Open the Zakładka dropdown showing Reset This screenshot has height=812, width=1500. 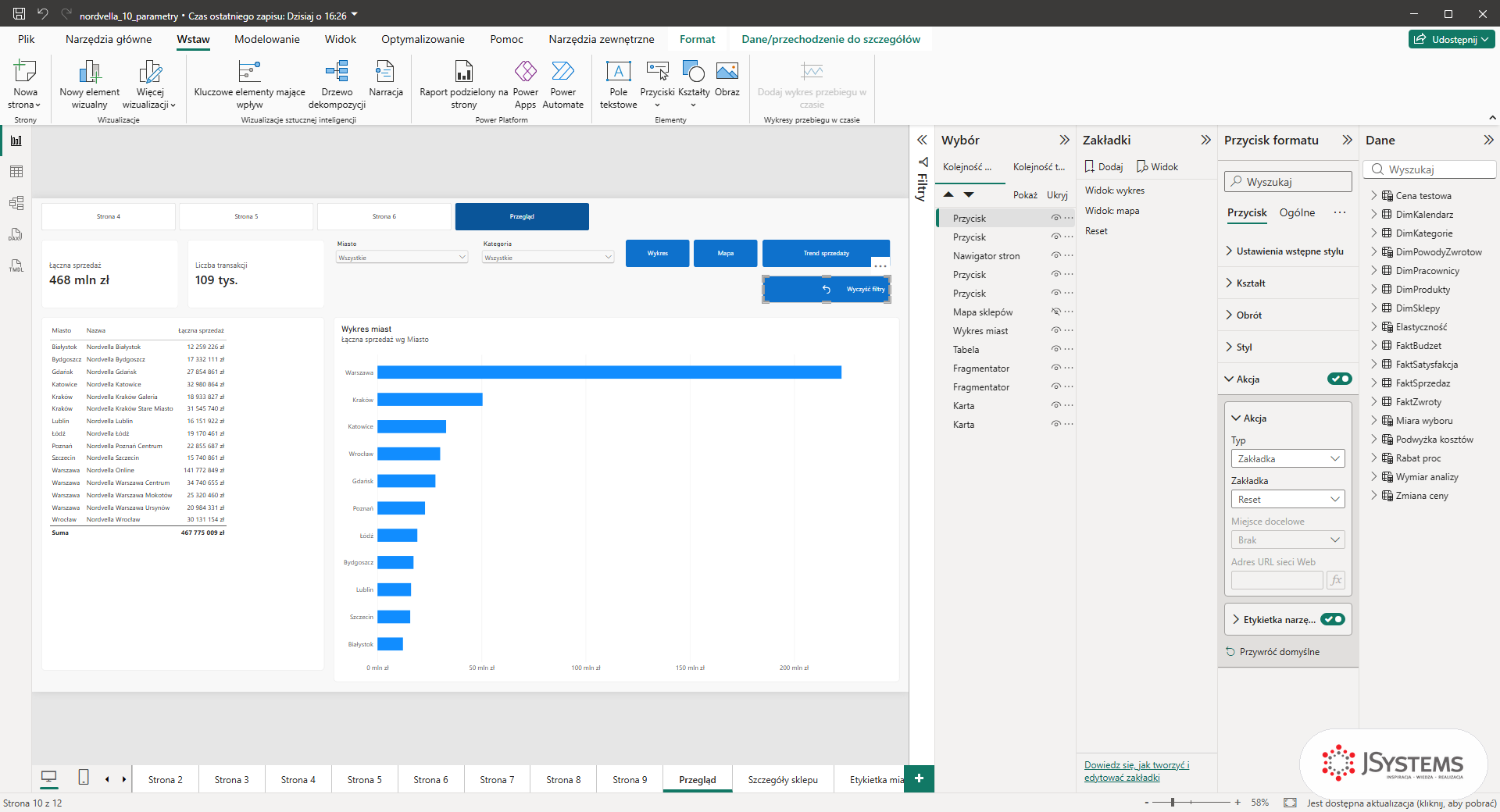click(1287, 500)
